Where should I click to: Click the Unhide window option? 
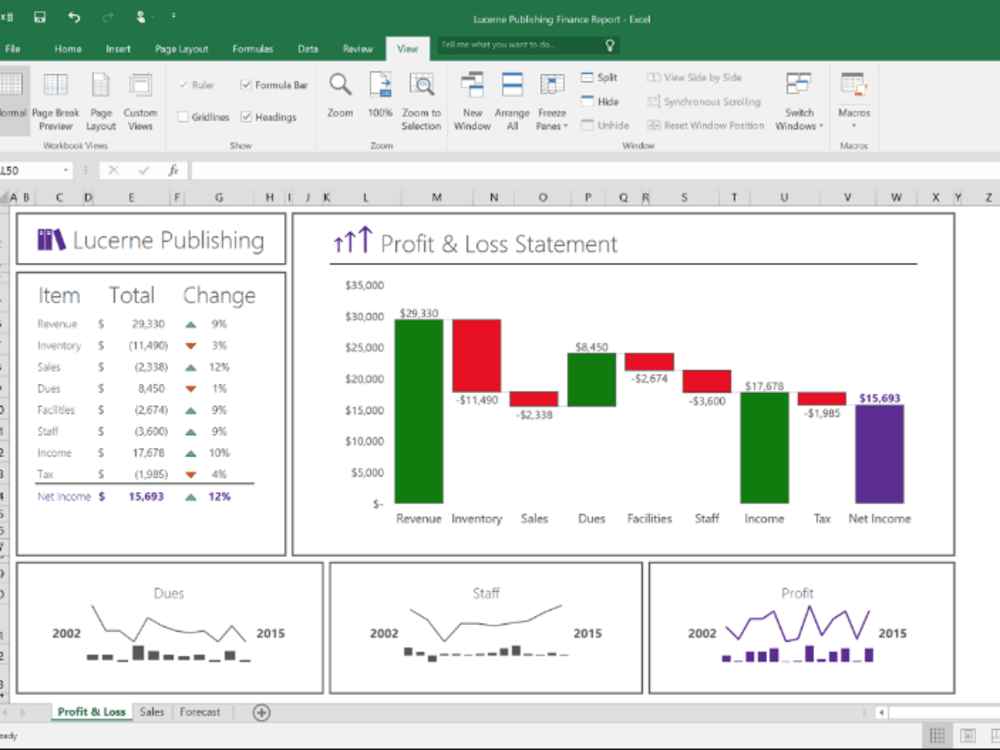click(x=605, y=126)
